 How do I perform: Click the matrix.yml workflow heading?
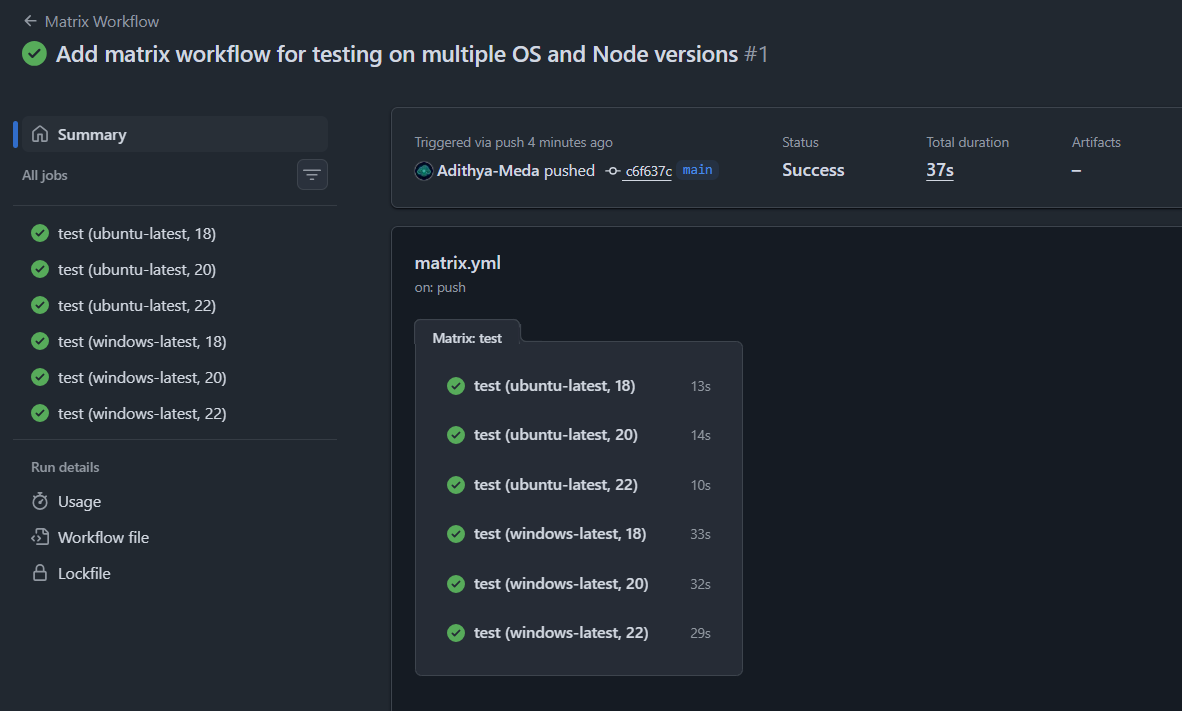tap(458, 263)
